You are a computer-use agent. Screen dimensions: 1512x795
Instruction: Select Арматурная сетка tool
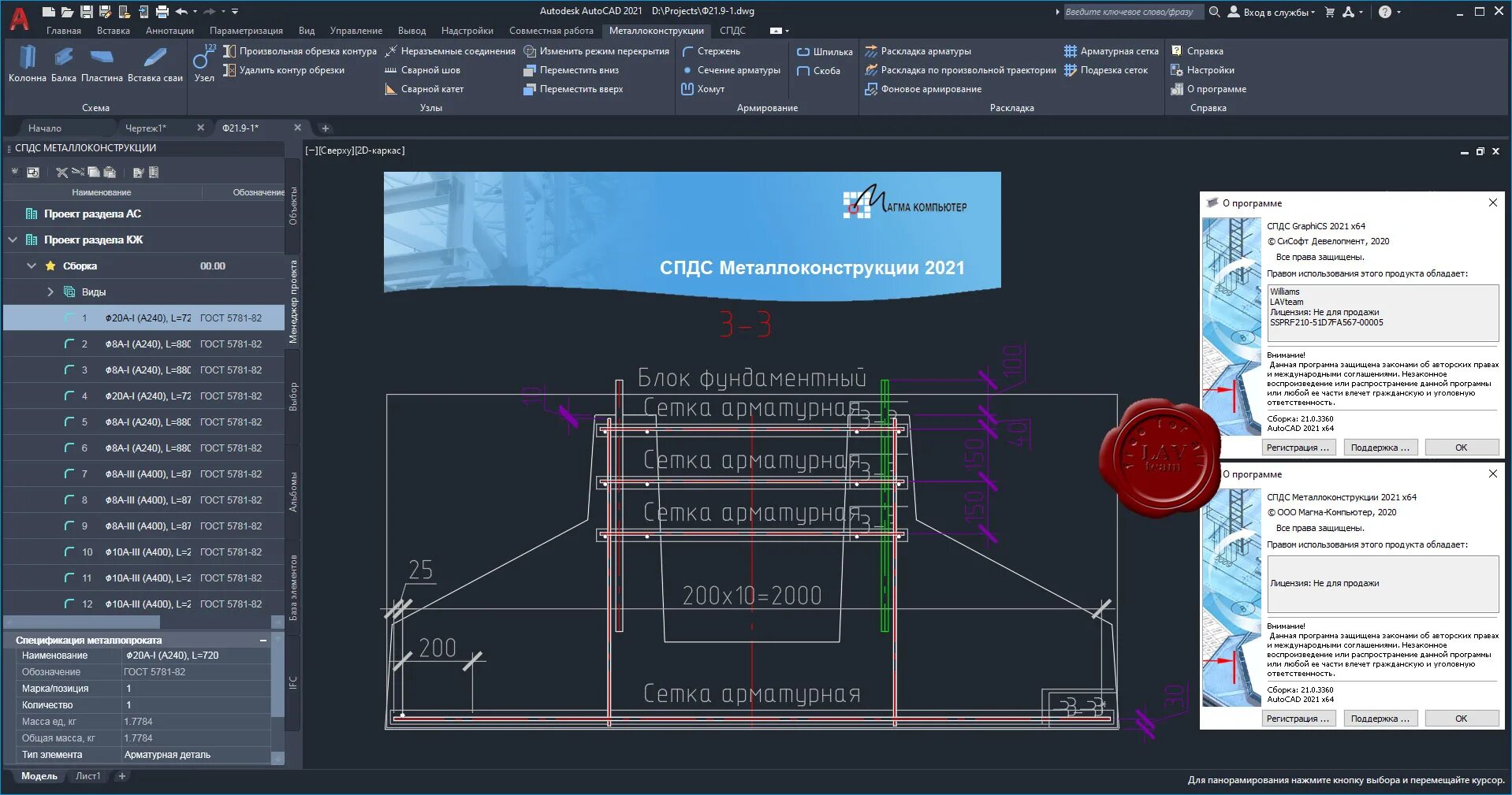click(x=1112, y=51)
